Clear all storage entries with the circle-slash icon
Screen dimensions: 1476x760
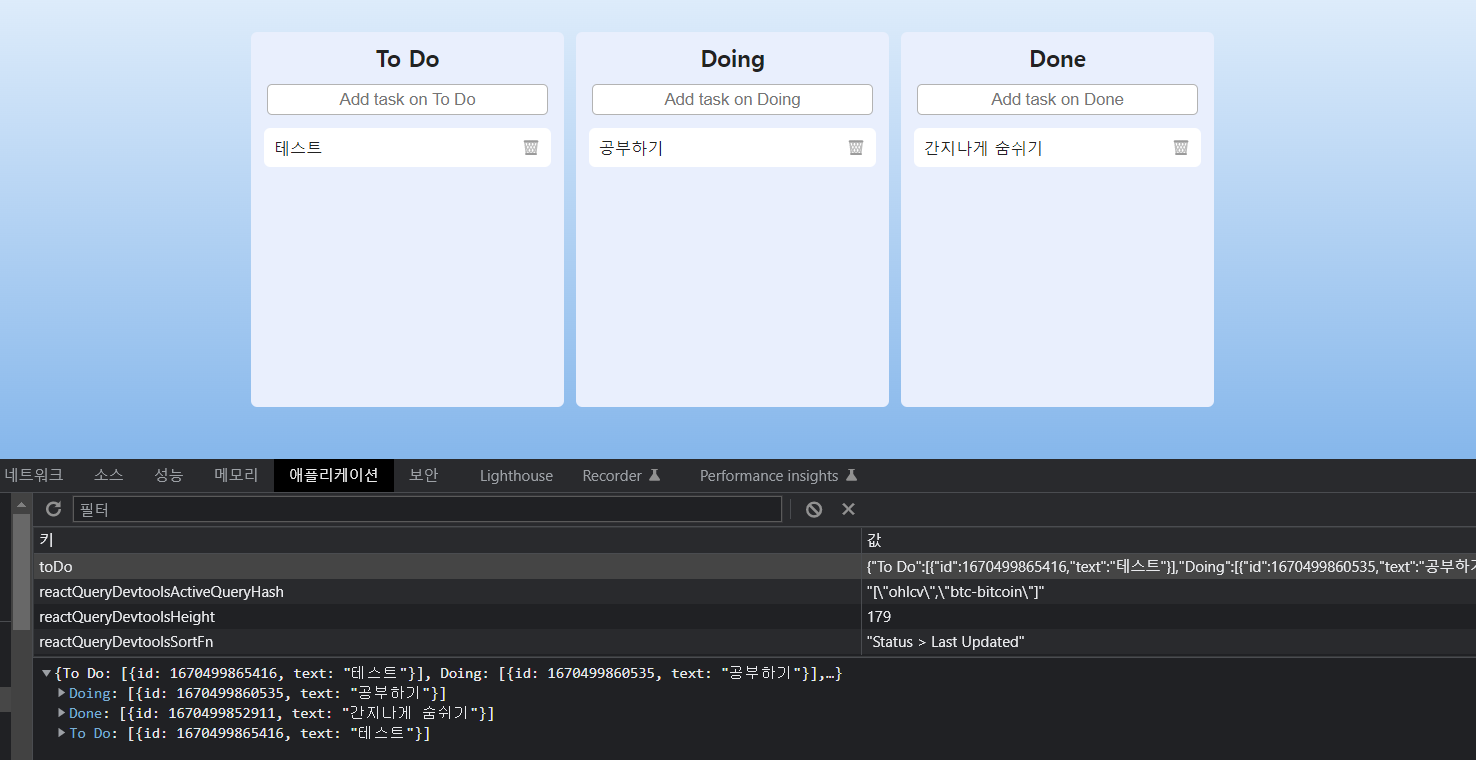pos(814,509)
